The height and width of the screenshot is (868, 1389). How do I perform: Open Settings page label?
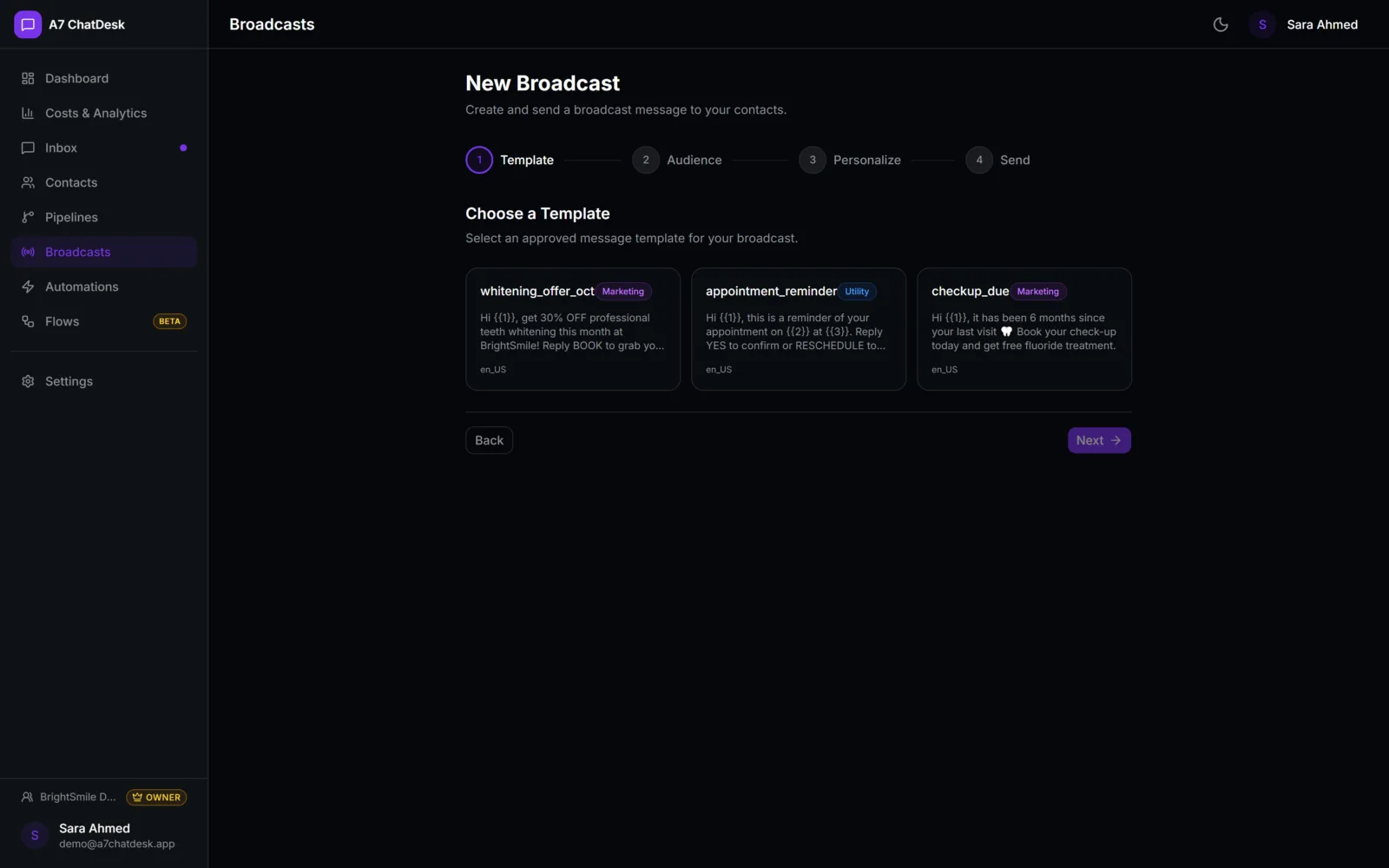(69, 381)
